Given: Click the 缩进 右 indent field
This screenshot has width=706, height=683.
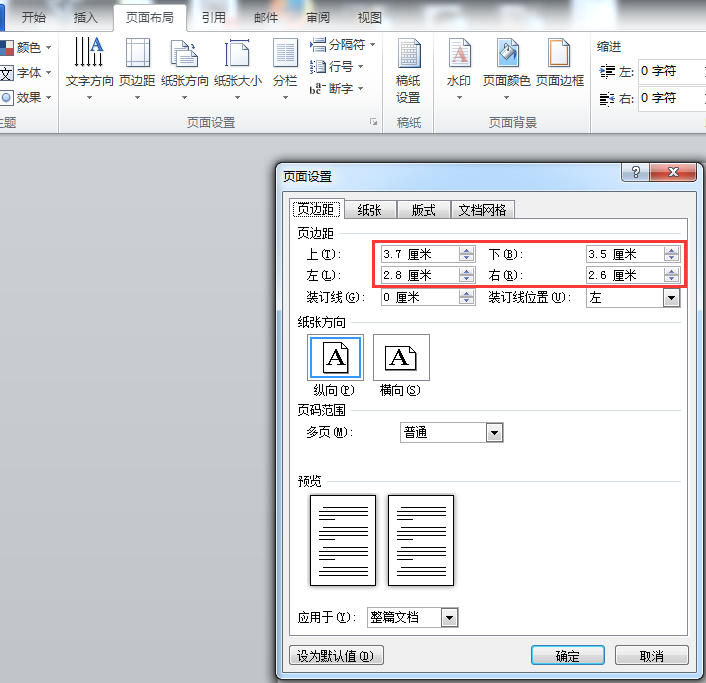Looking at the screenshot, I should point(672,98).
